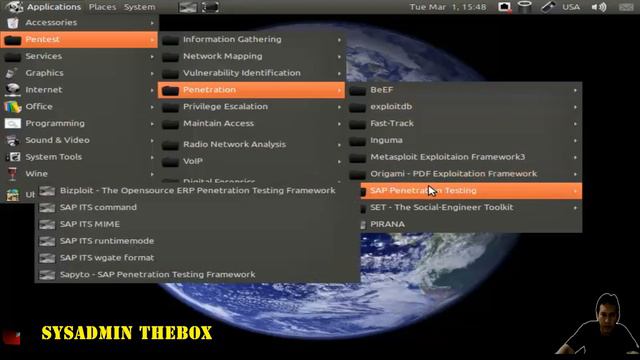Open Origami PDF Exploitation Framework submenu
The width and height of the screenshot is (640, 360).
[x=464, y=173]
